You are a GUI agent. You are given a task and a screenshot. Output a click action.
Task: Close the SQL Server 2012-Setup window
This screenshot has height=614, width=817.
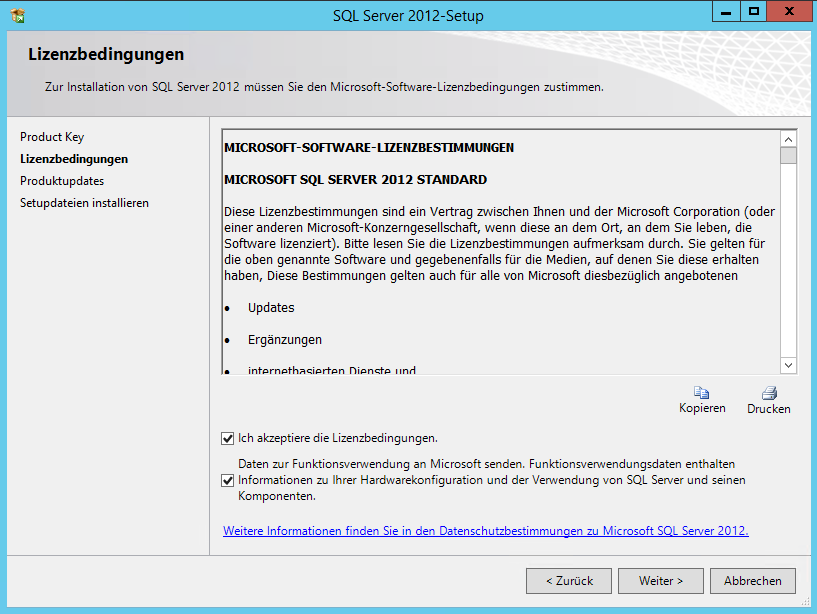click(789, 11)
